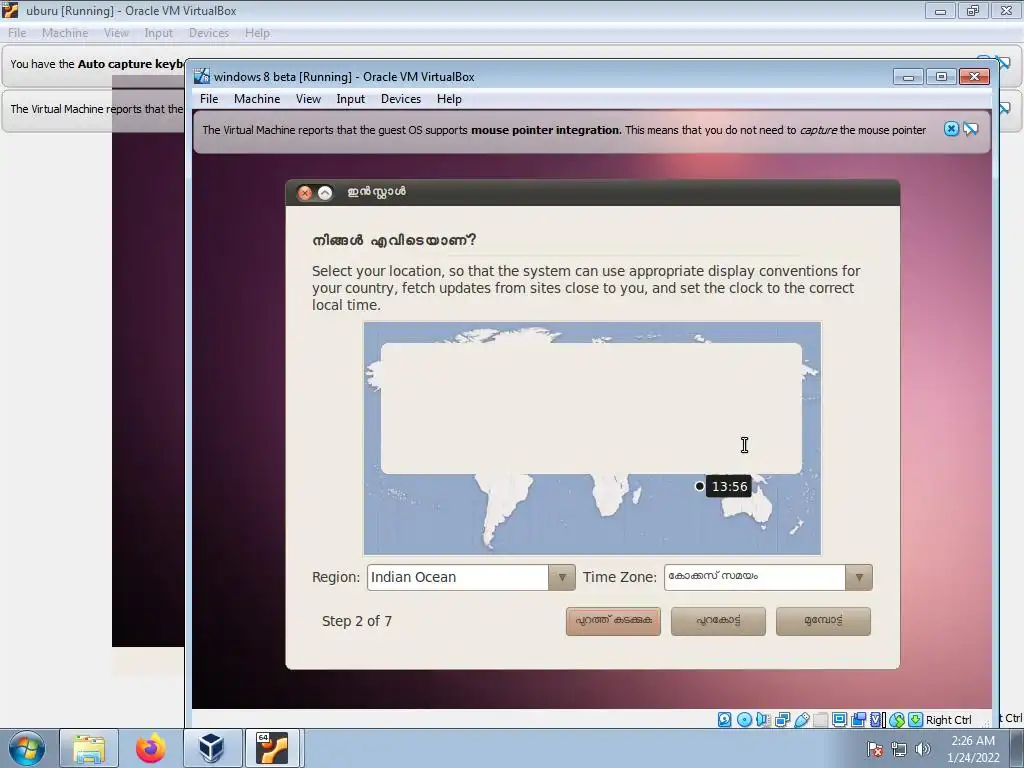Dismiss the mouse pointer integration notification
Image resolution: width=1024 pixels, height=768 pixels.
click(x=952, y=129)
